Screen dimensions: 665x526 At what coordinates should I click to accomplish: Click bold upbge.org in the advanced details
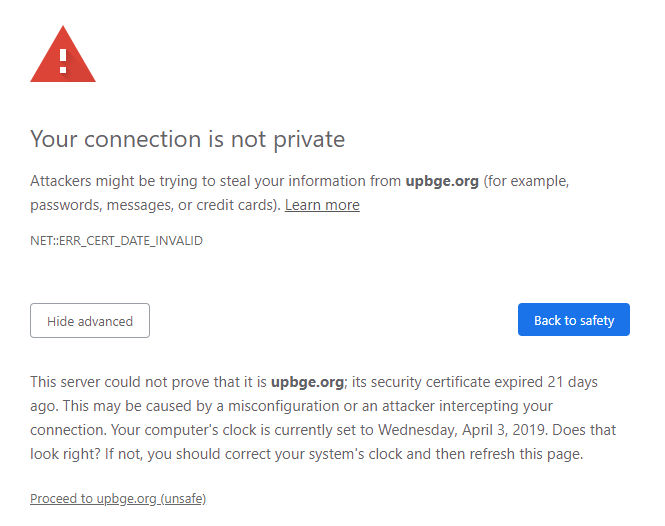click(x=307, y=382)
